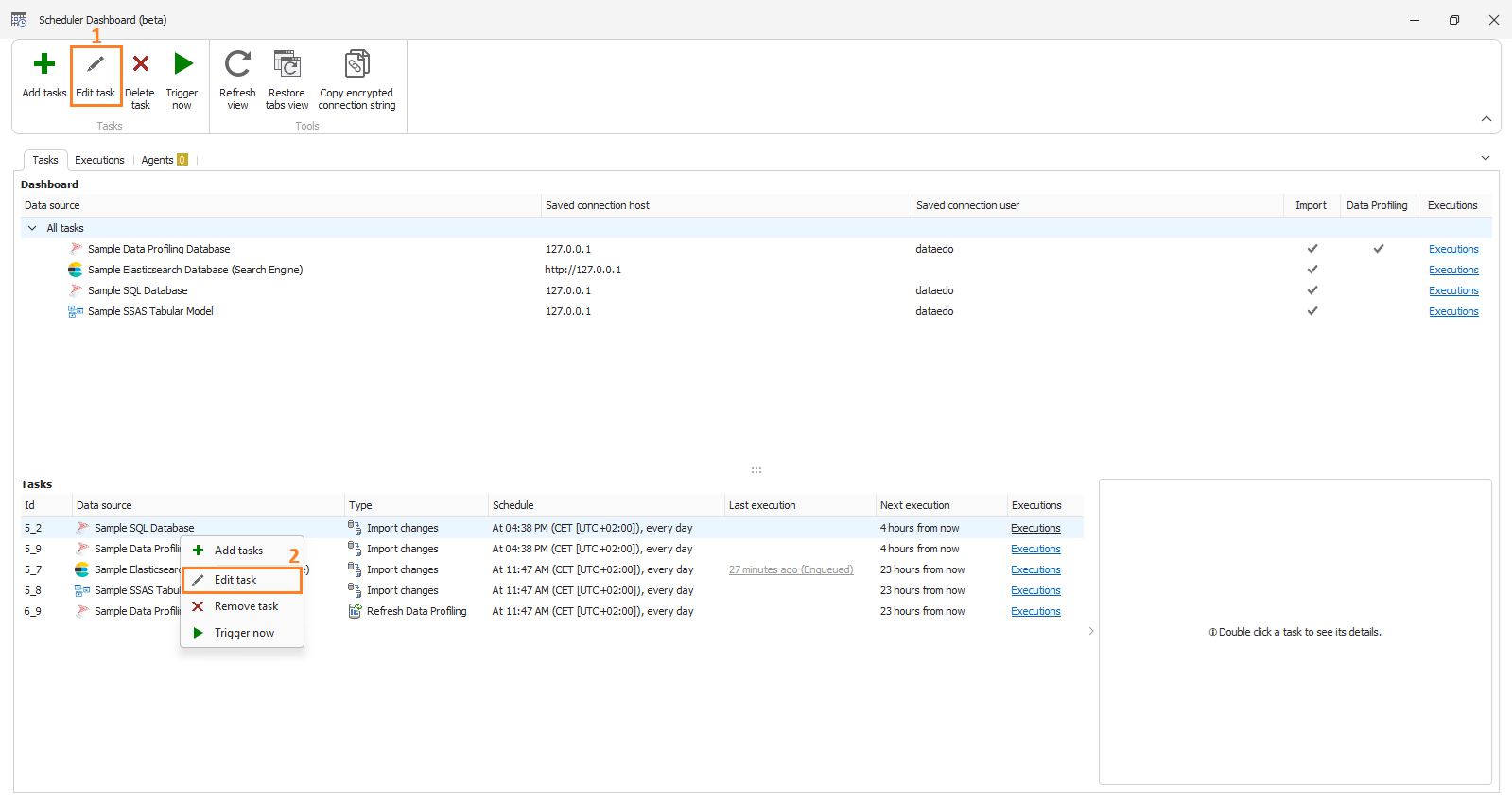Click the Delete task red X icon
This screenshot has height=805, width=1512.
pyautogui.click(x=141, y=63)
